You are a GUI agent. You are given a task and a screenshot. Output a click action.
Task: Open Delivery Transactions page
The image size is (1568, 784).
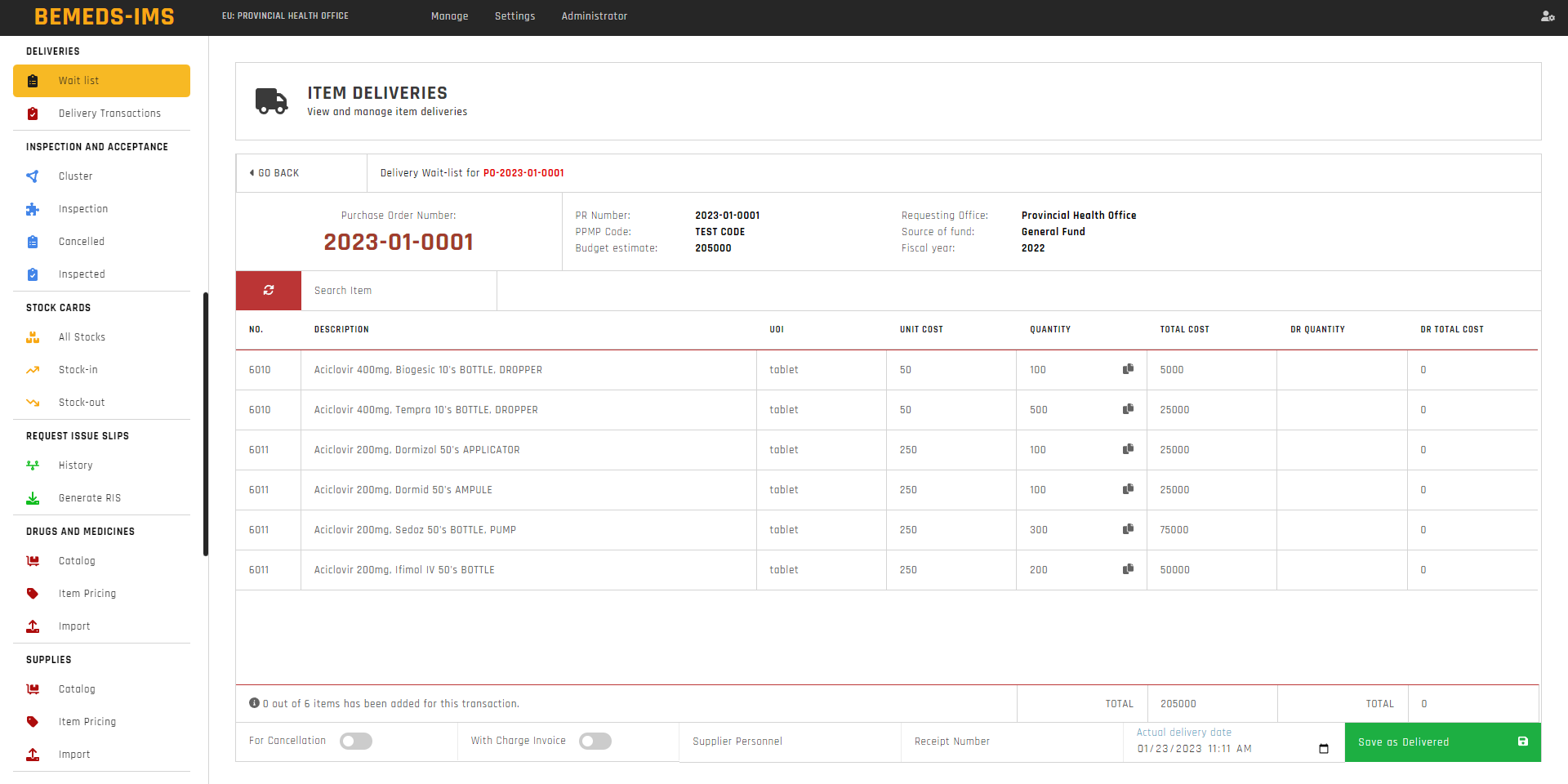[x=109, y=114]
